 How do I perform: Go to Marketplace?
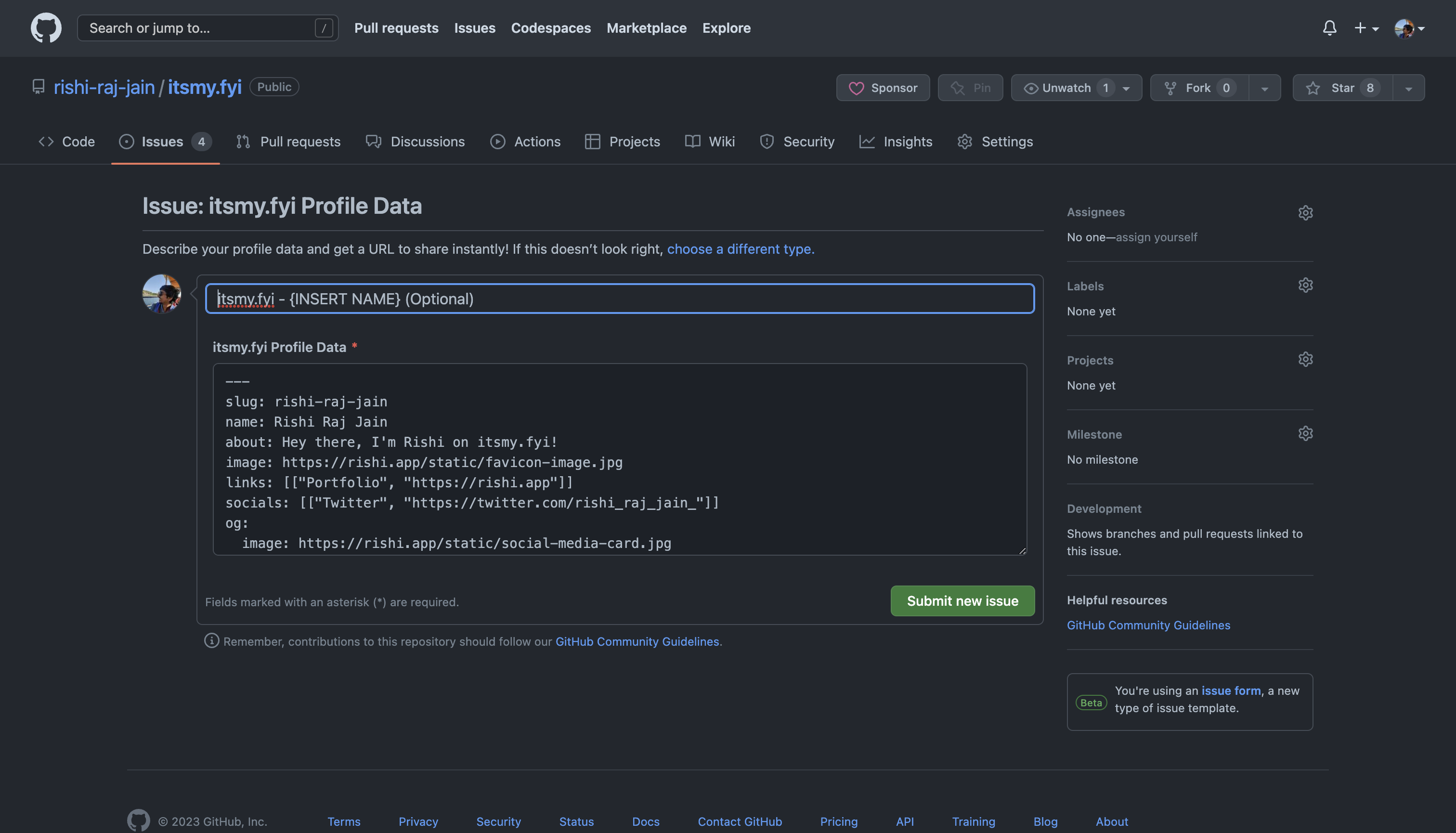[647, 28]
